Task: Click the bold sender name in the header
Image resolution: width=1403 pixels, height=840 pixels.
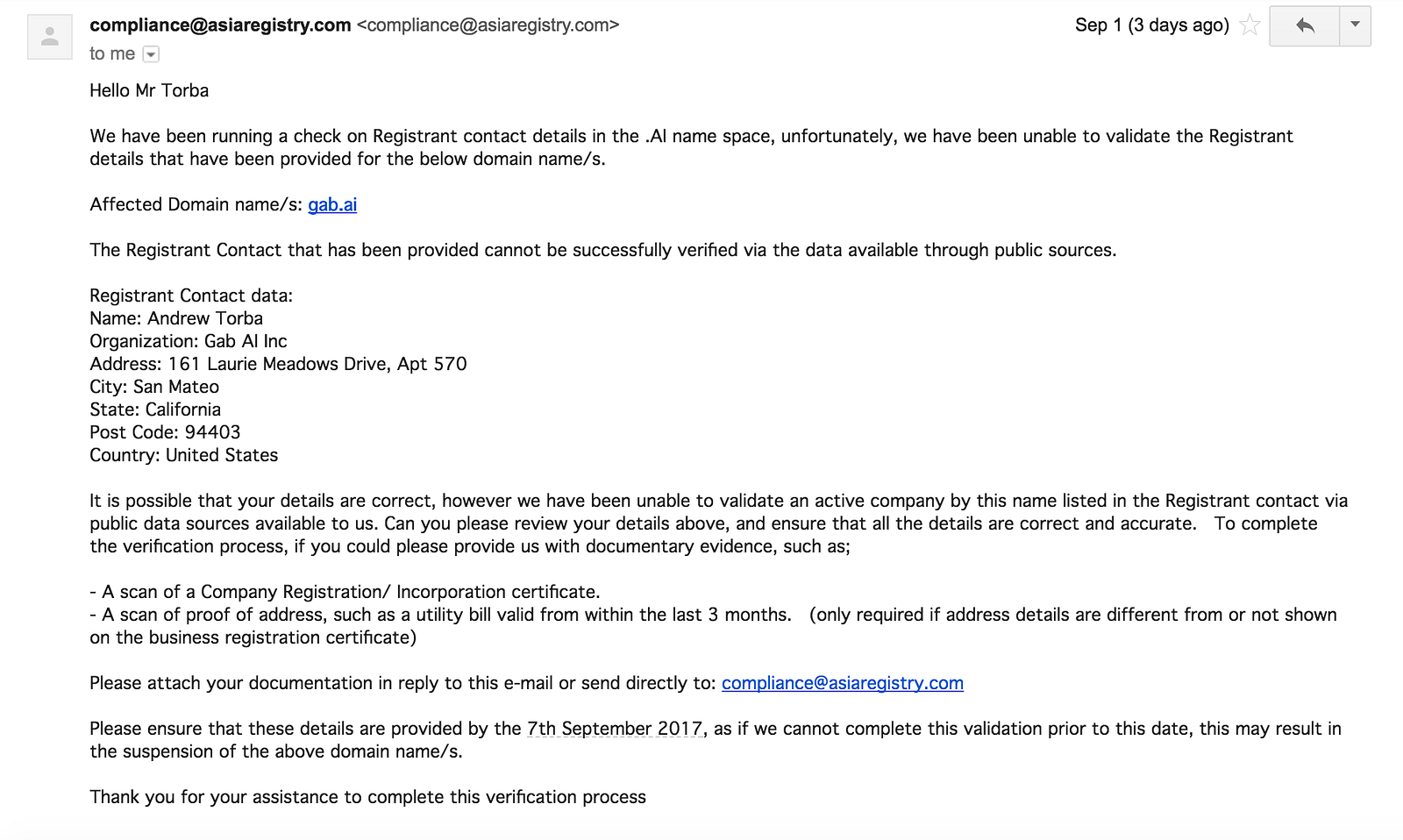Action: pos(220,25)
